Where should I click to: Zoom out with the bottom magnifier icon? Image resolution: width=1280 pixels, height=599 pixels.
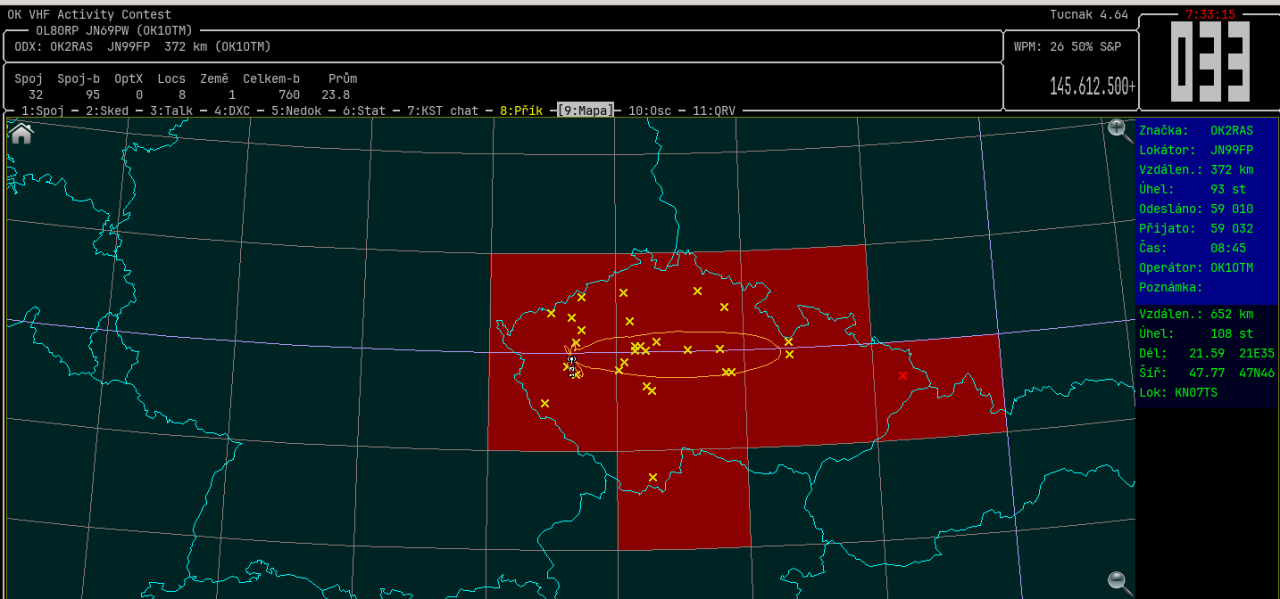[1120, 582]
